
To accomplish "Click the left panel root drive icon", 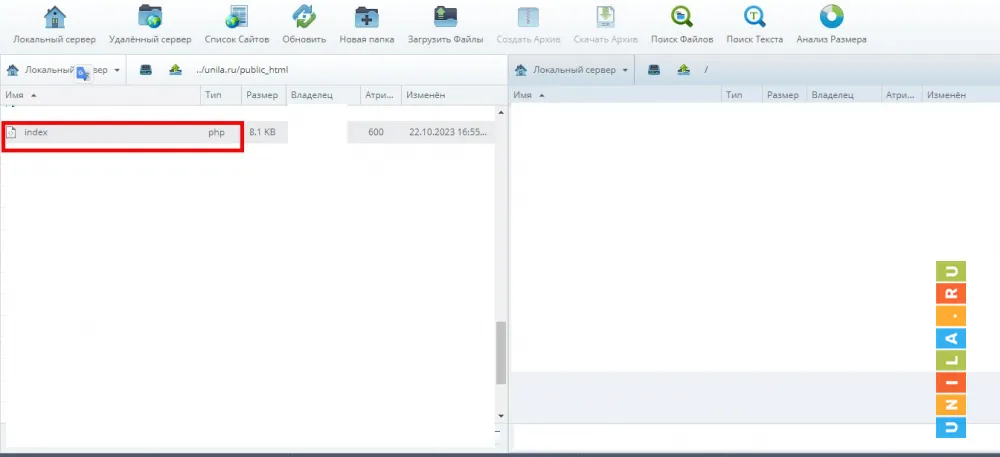I will [146, 70].
